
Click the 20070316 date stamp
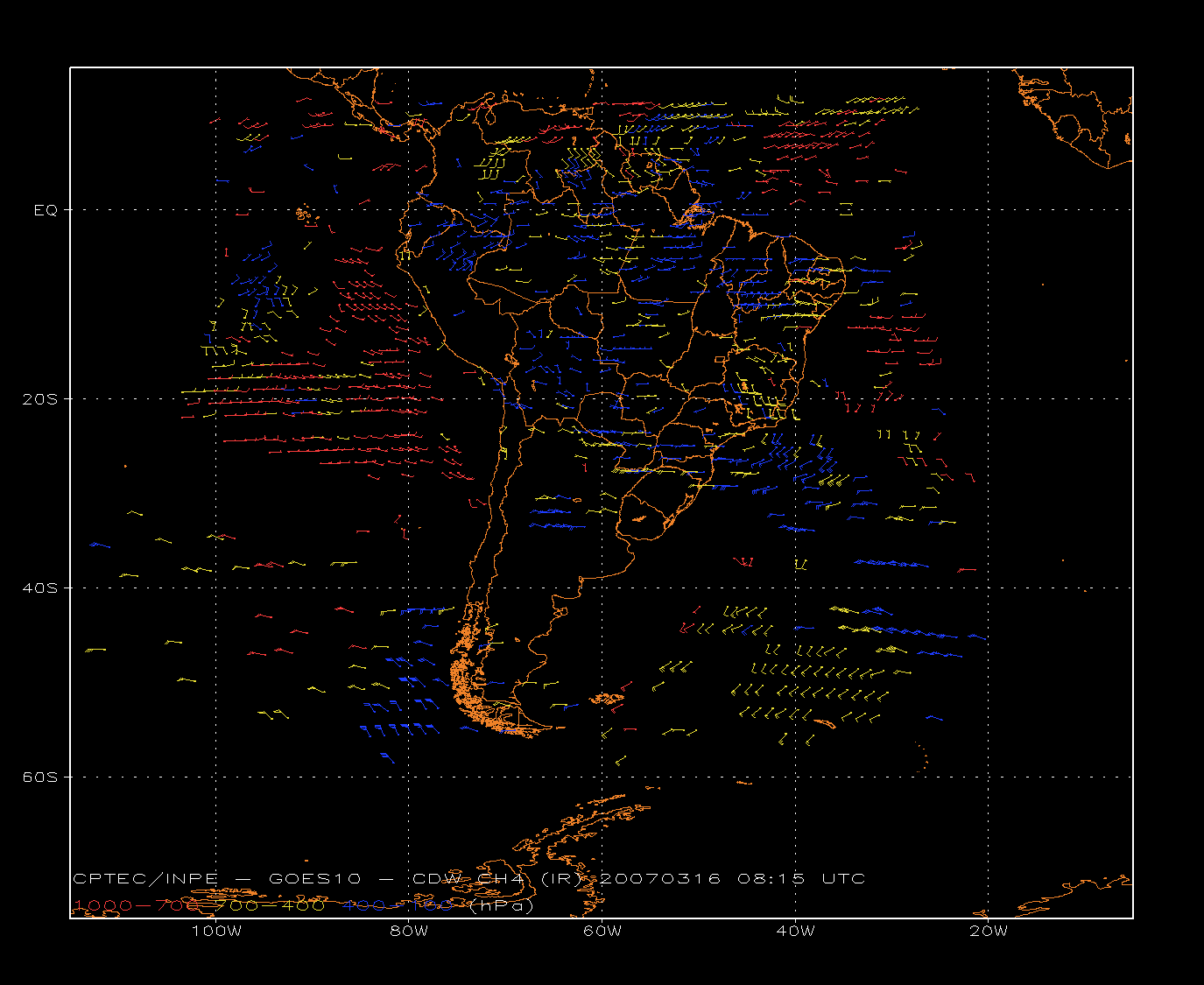[659, 878]
